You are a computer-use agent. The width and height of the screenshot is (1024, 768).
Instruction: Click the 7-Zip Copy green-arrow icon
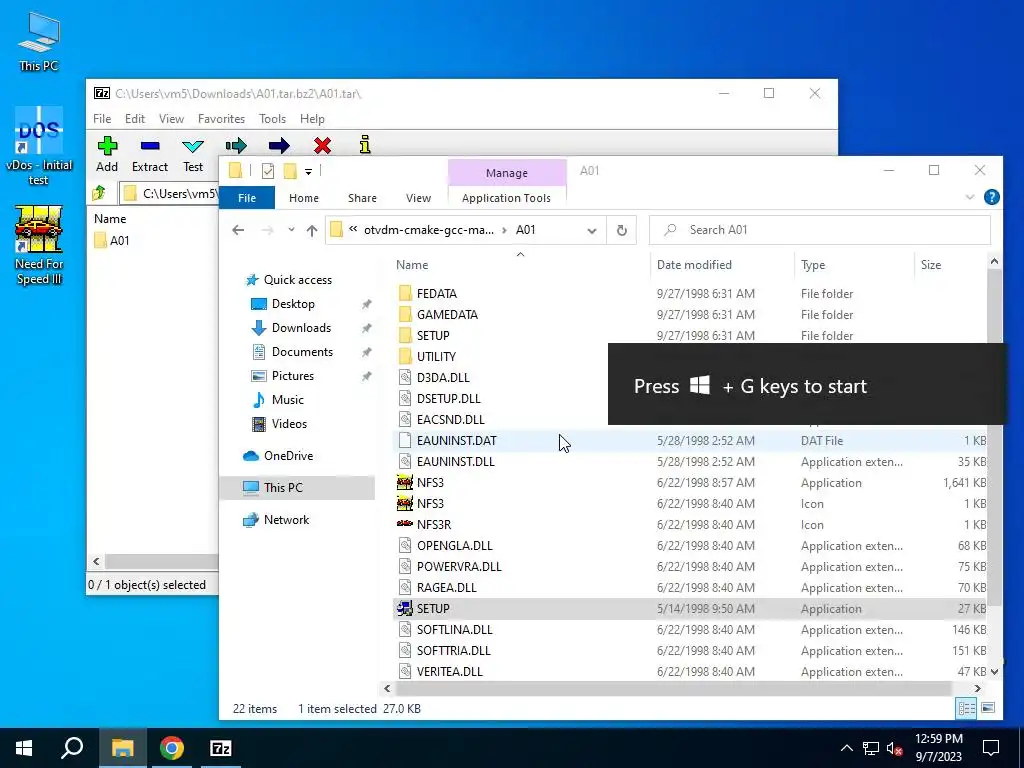(x=236, y=146)
